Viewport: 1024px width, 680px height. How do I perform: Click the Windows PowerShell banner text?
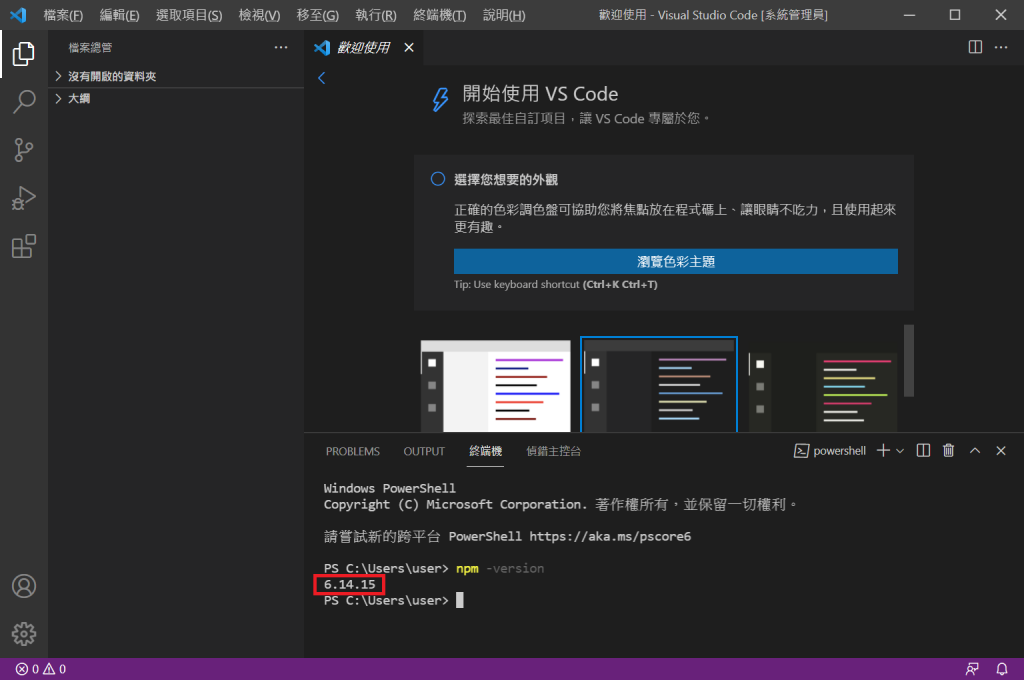coord(389,488)
